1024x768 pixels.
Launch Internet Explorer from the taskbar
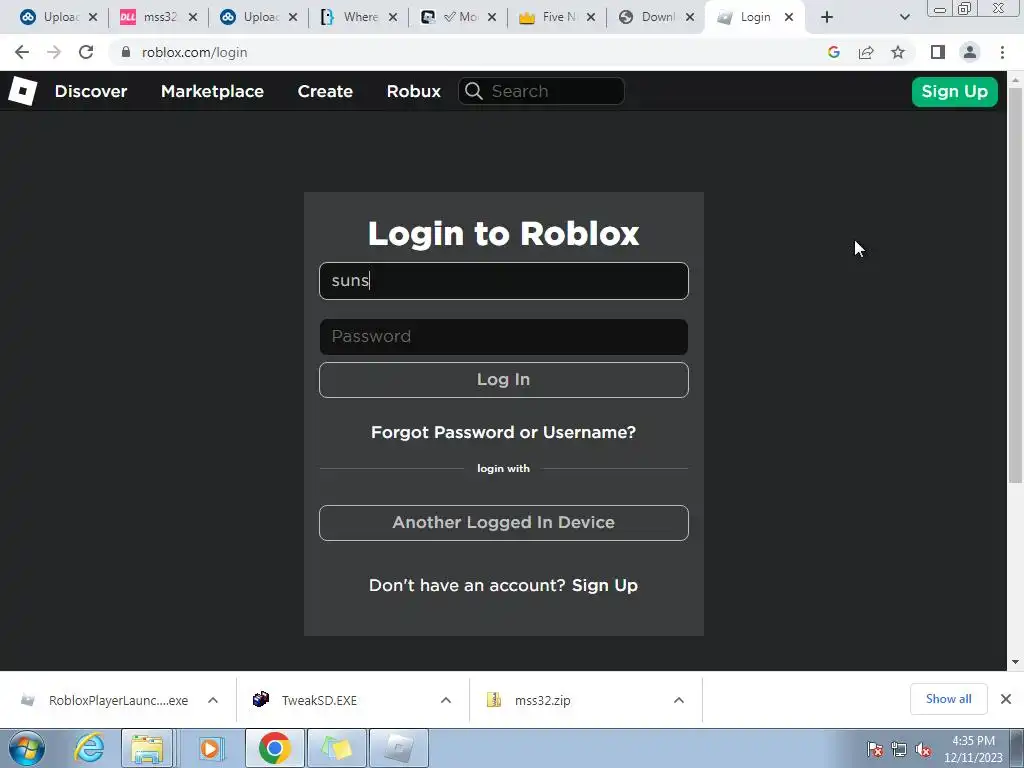click(x=88, y=748)
